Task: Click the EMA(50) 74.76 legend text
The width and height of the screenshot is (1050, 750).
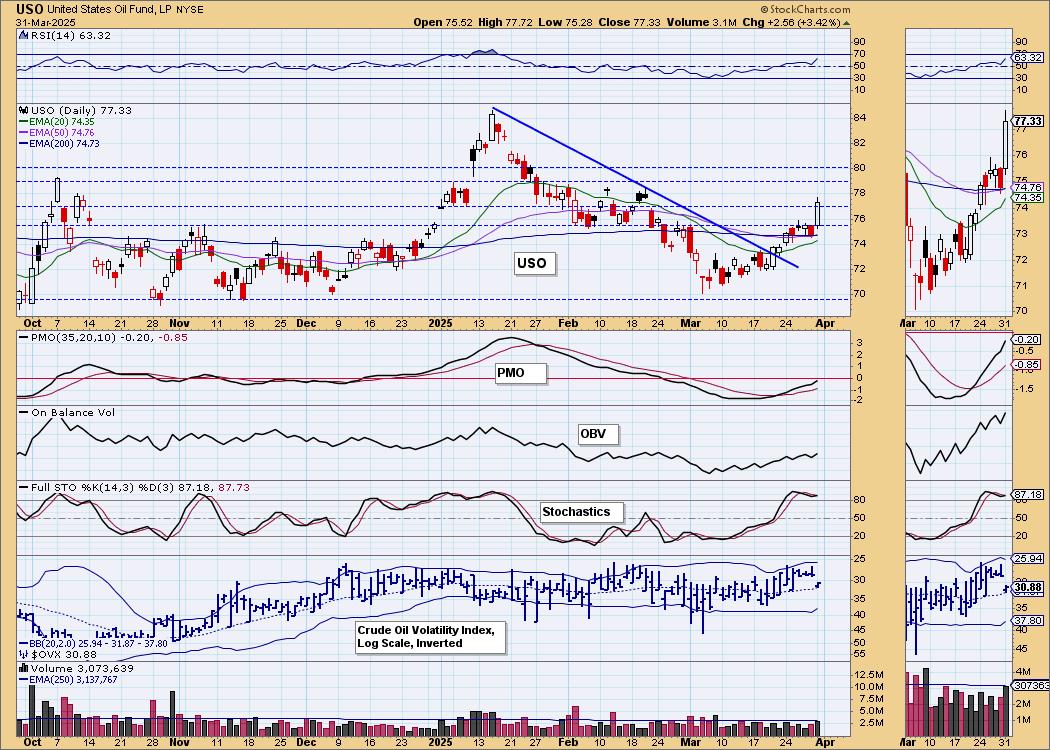Action: [x=62, y=133]
